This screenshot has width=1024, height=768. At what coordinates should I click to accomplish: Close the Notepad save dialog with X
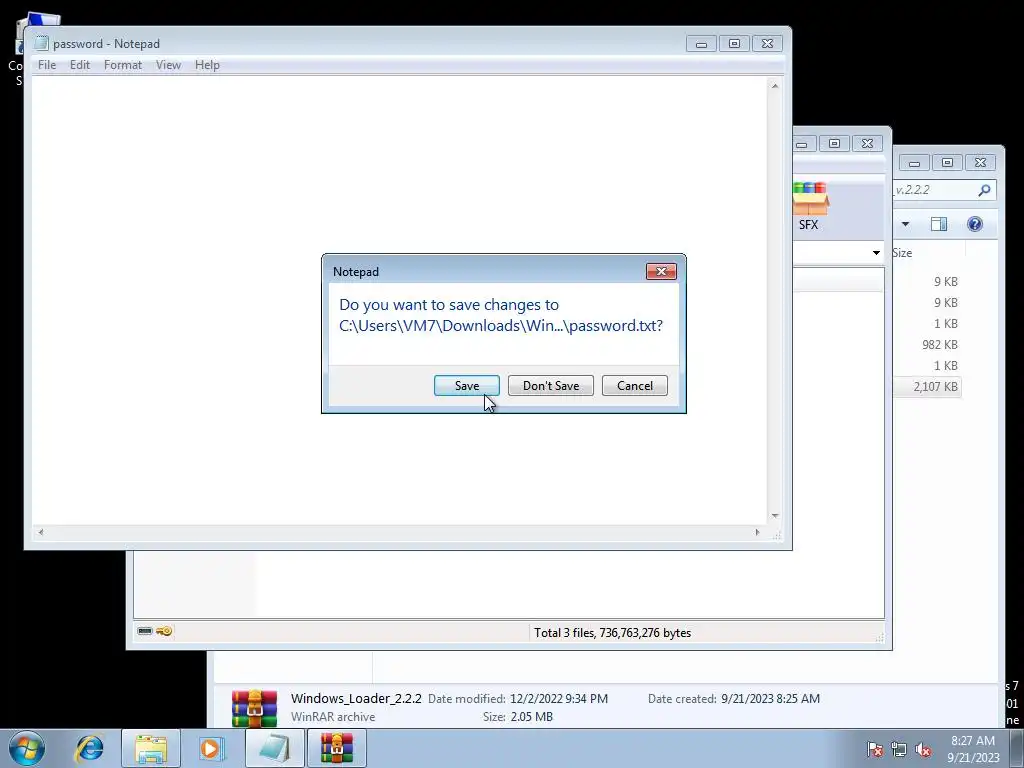[661, 271]
